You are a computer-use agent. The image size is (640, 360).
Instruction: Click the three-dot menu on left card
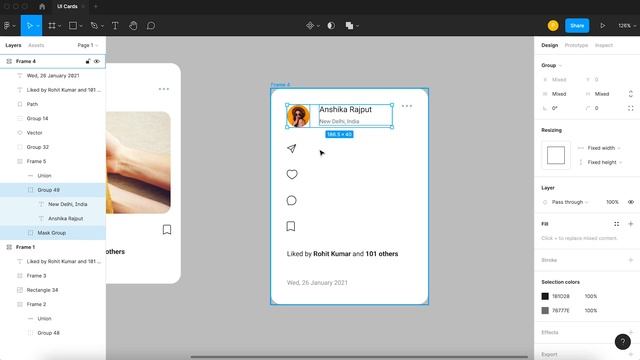pyautogui.click(x=164, y=89)
